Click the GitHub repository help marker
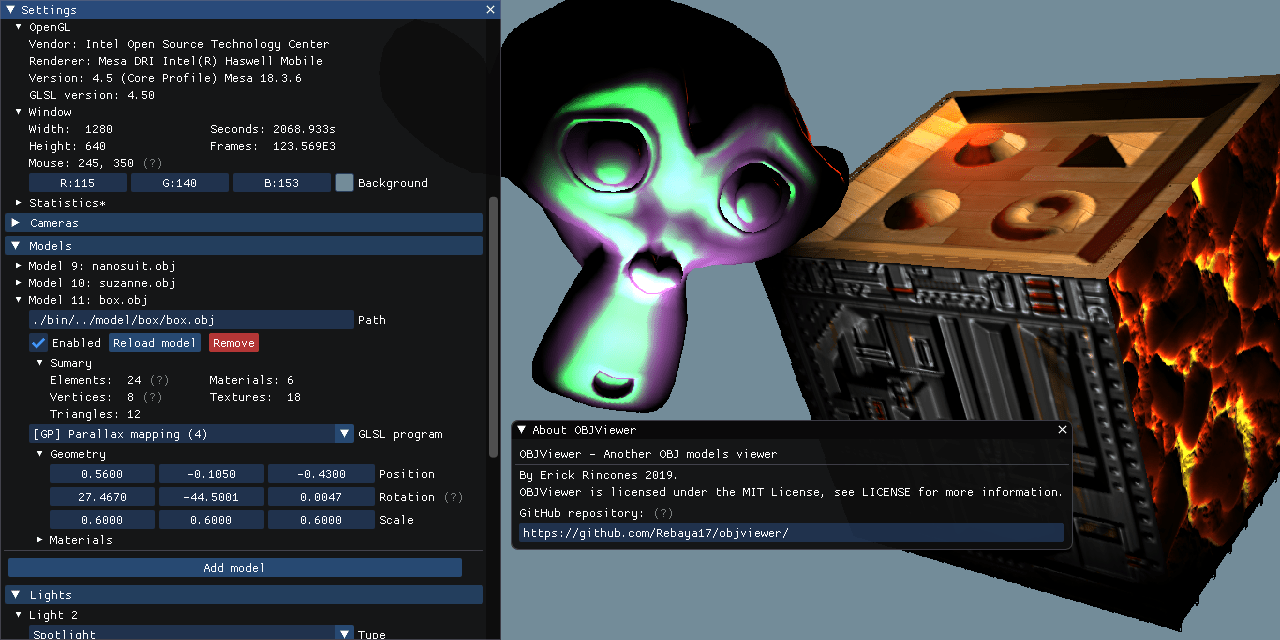The height and width of the screenshot is (640, 1280). [x=663, y=513]
